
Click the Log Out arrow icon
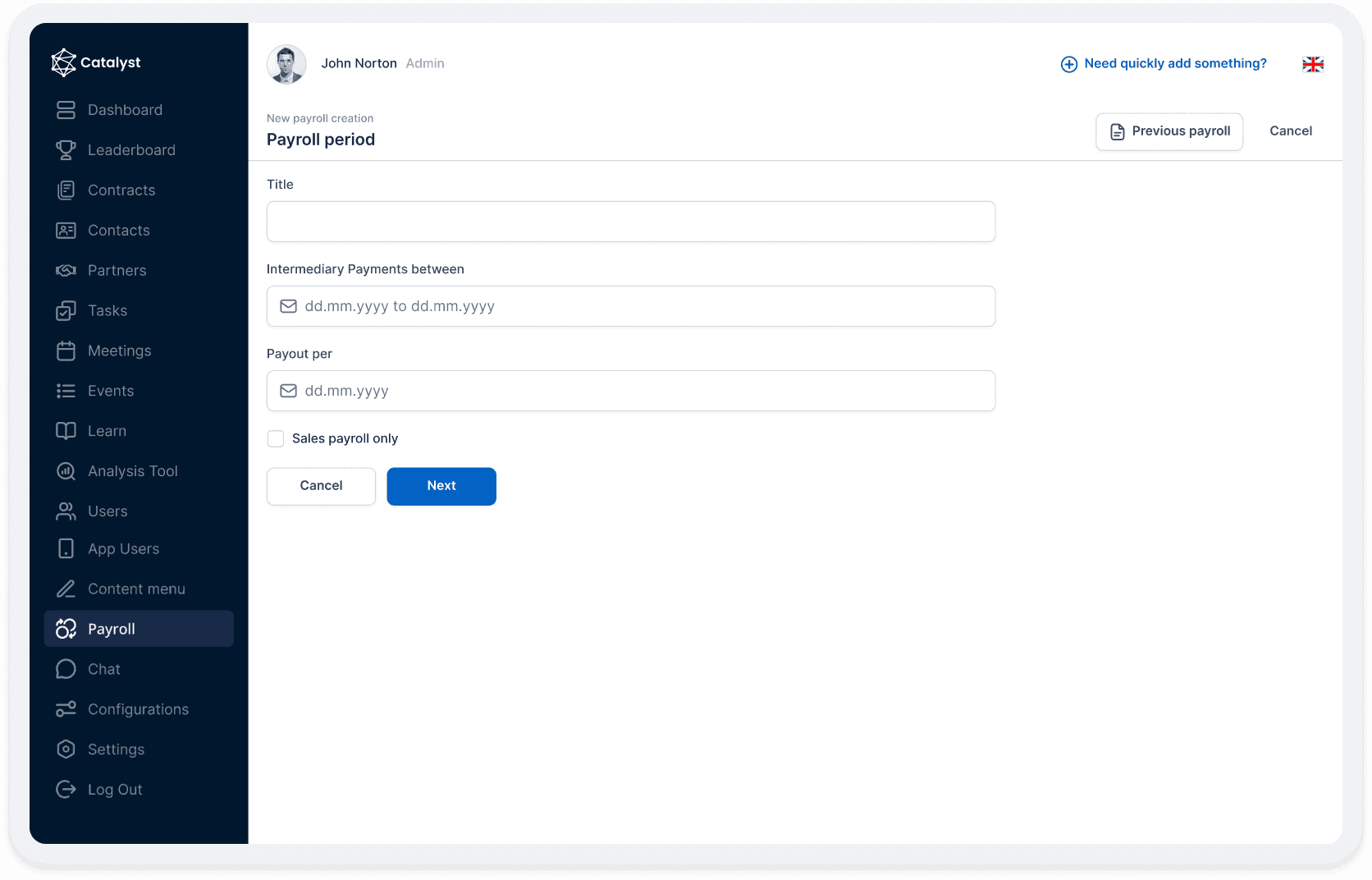pyautogui.click(x=66, y=790)
